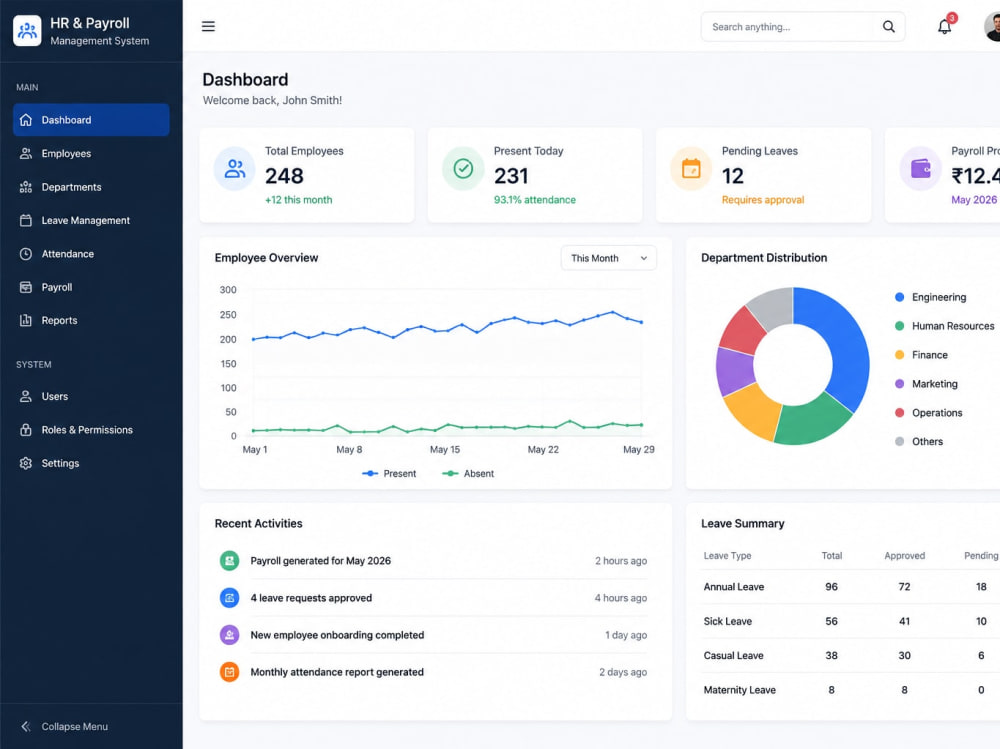1000x749 pixels.
Task: Click the green donut chart segment
Action: [813, 422]
